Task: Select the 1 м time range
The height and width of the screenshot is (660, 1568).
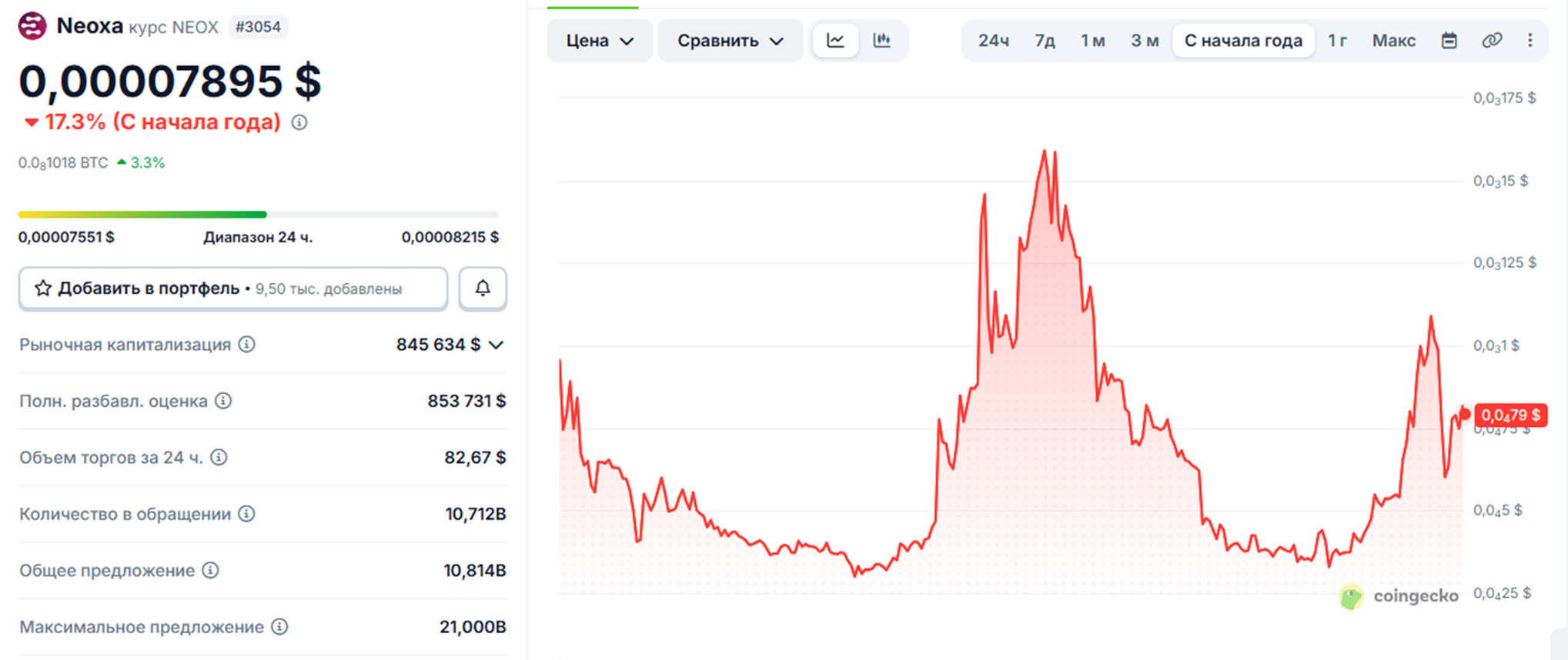Action: (1093, 41)
